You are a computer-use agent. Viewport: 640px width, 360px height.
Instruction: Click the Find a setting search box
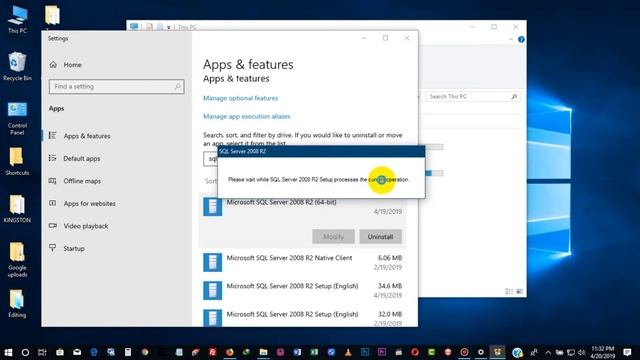pos(116,87)
